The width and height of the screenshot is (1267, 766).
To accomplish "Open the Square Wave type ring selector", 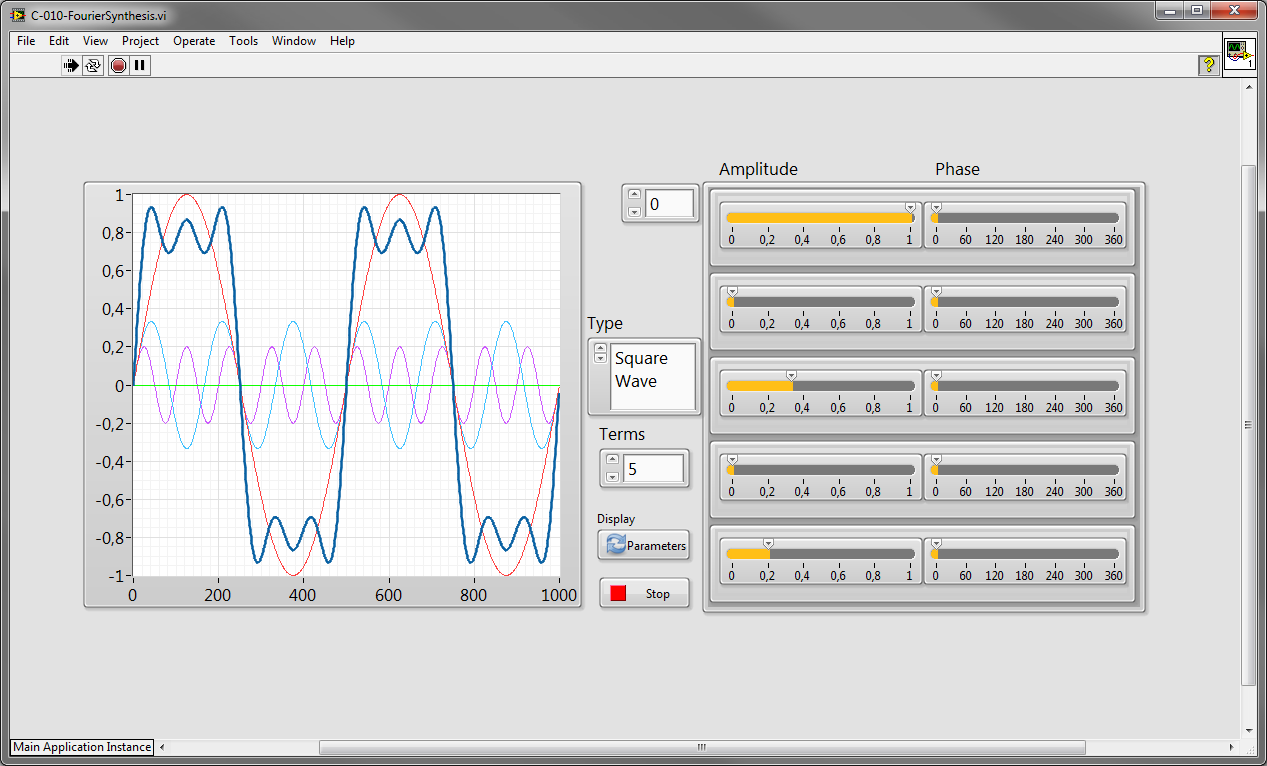I will 652,375.
